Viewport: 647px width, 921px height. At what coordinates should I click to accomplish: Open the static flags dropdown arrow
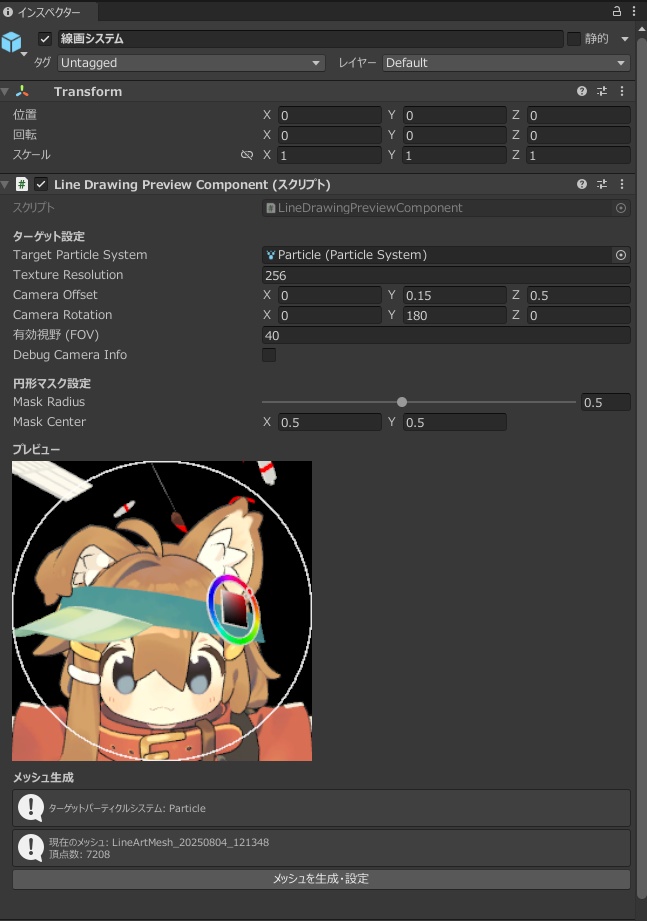[625, 39]
